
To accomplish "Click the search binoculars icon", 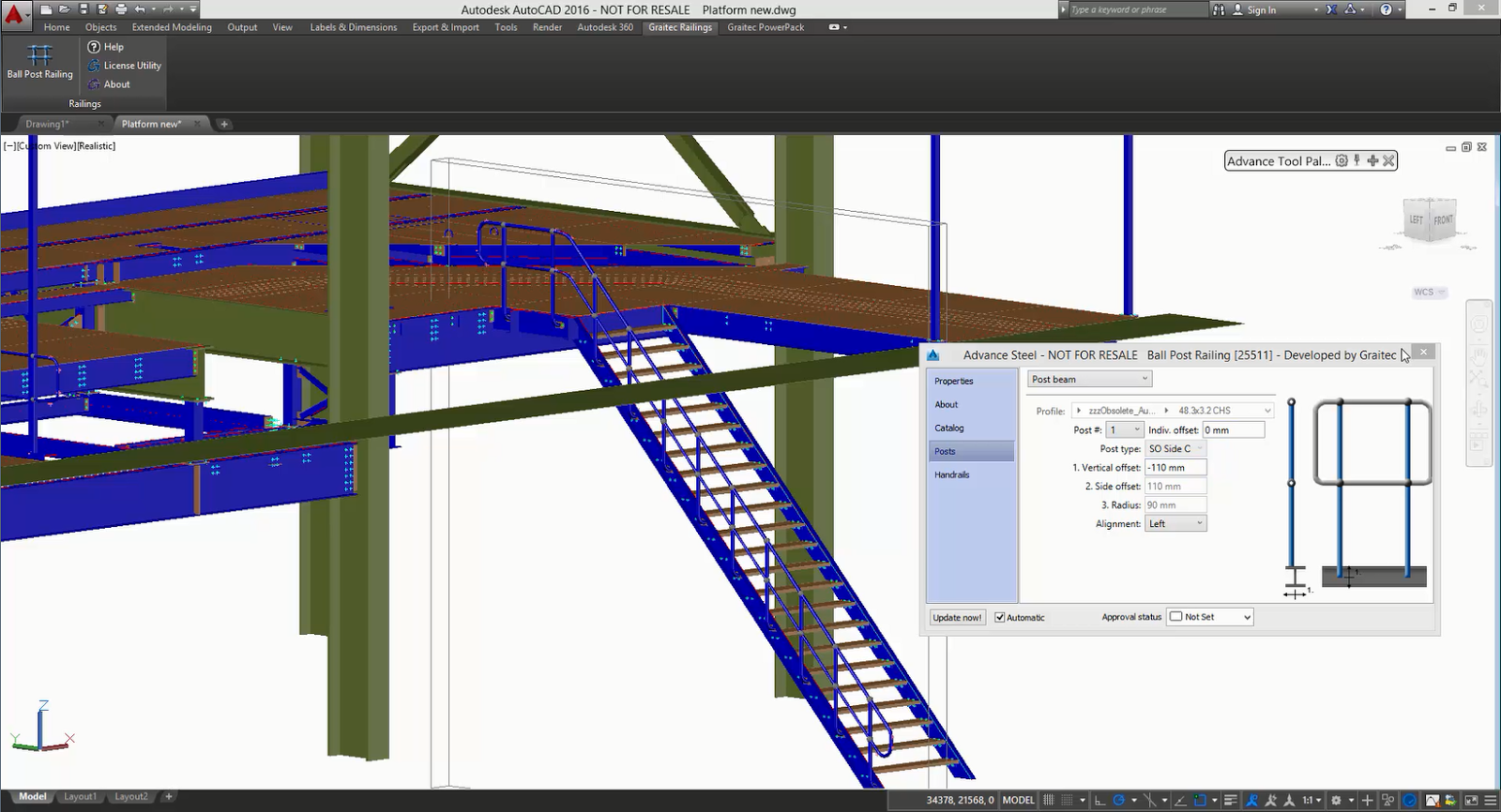I will (1219, 9).
